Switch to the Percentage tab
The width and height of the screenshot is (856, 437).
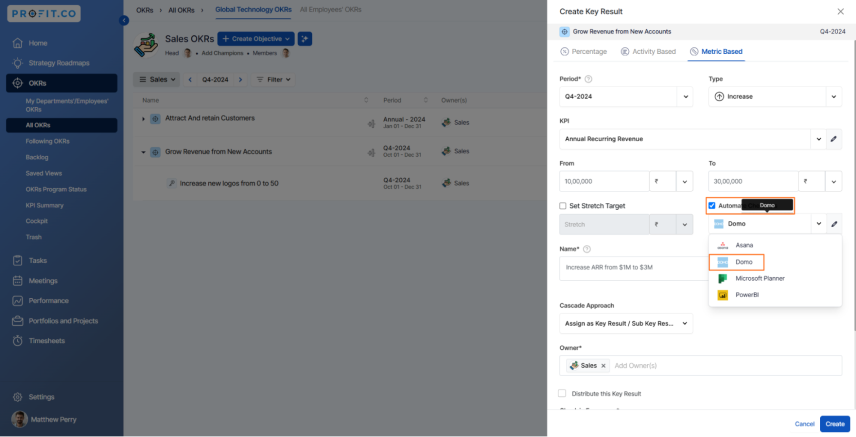tap(584, 51)
